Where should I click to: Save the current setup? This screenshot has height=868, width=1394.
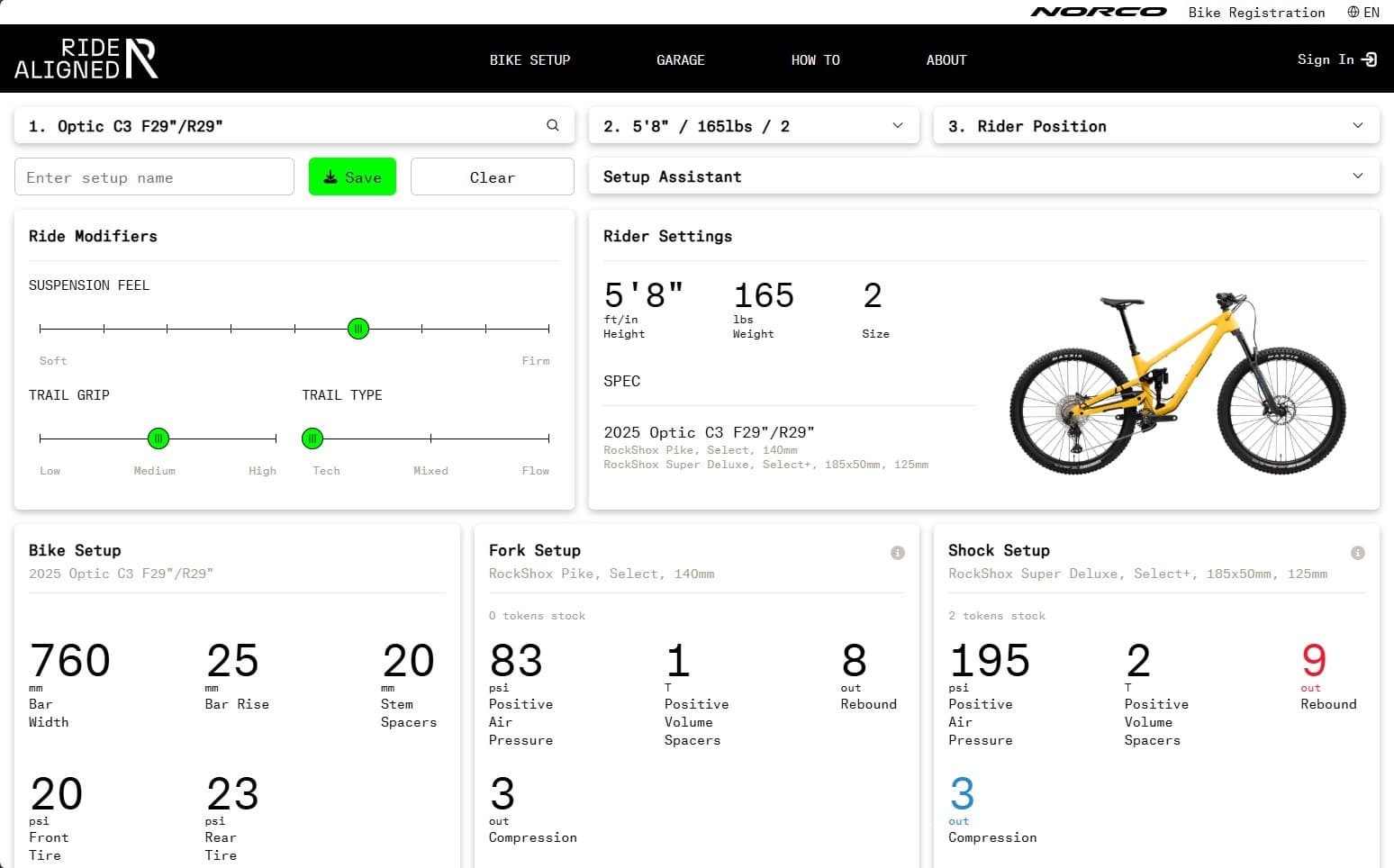point(352,176)
